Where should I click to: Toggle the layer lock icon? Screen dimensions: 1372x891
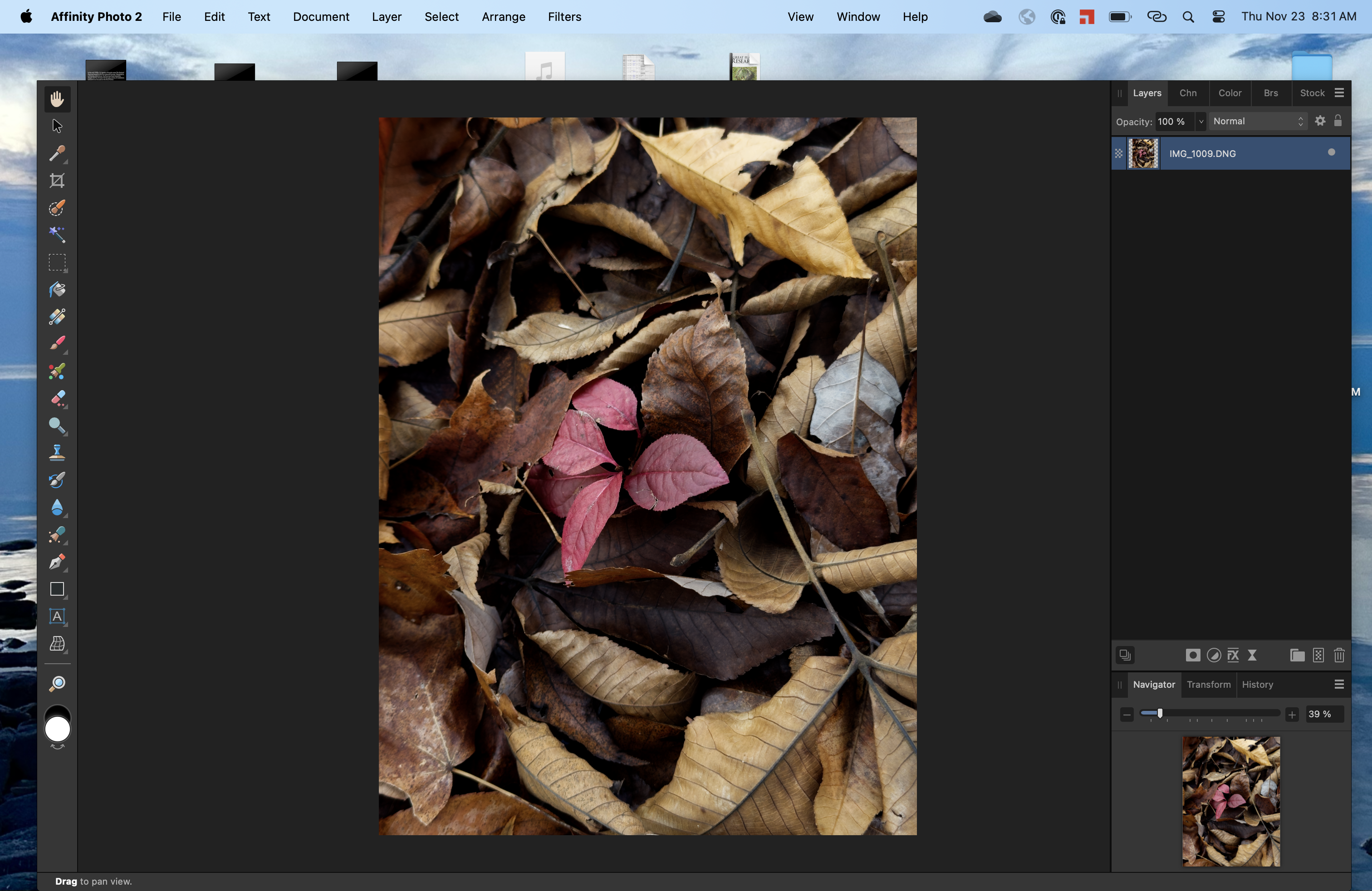[1338, 121]
